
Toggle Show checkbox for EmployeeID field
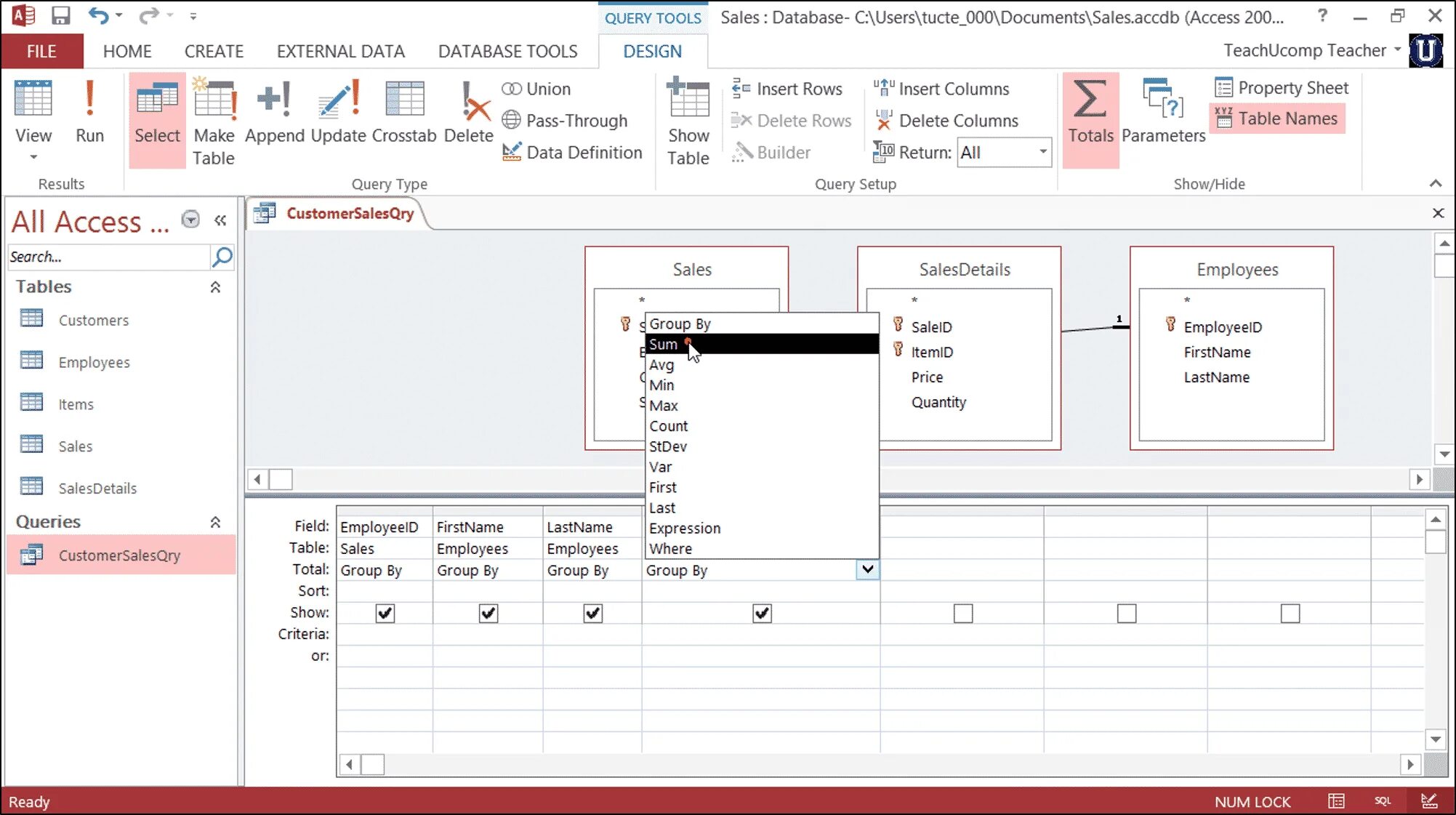click(384, 613)
